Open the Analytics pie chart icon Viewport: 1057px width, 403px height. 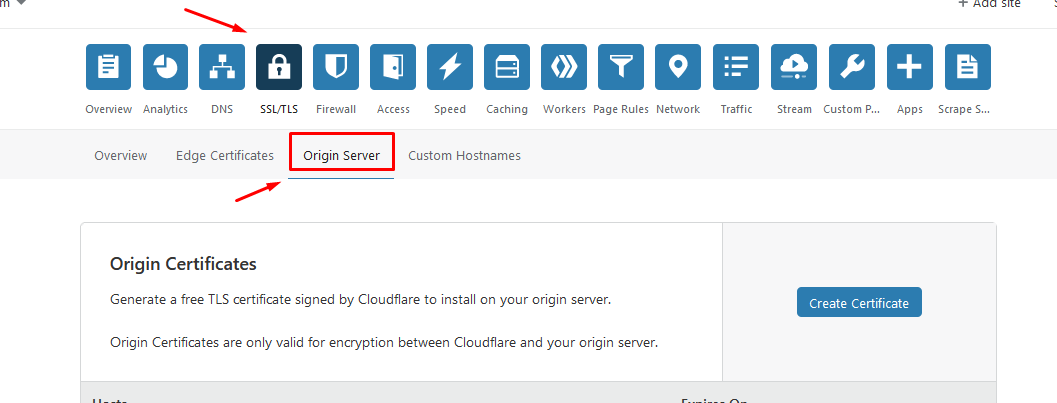coord(165,67)
